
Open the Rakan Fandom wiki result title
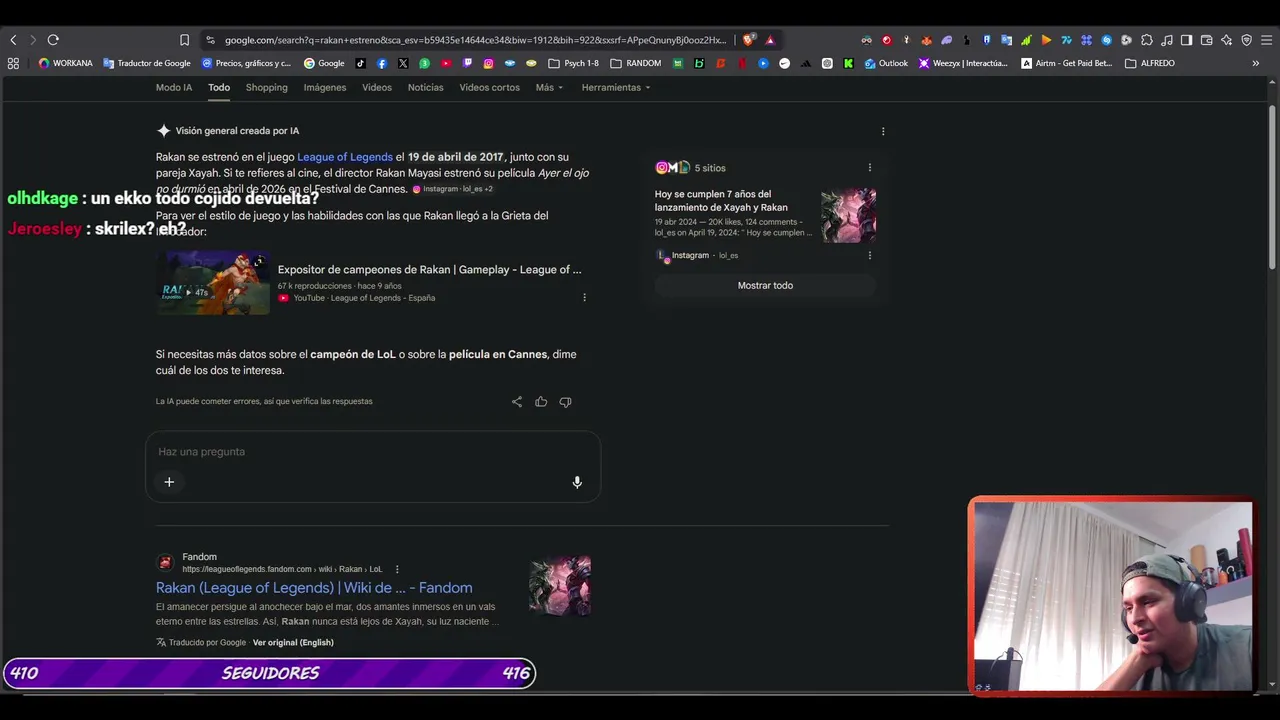tap(314, 588)
